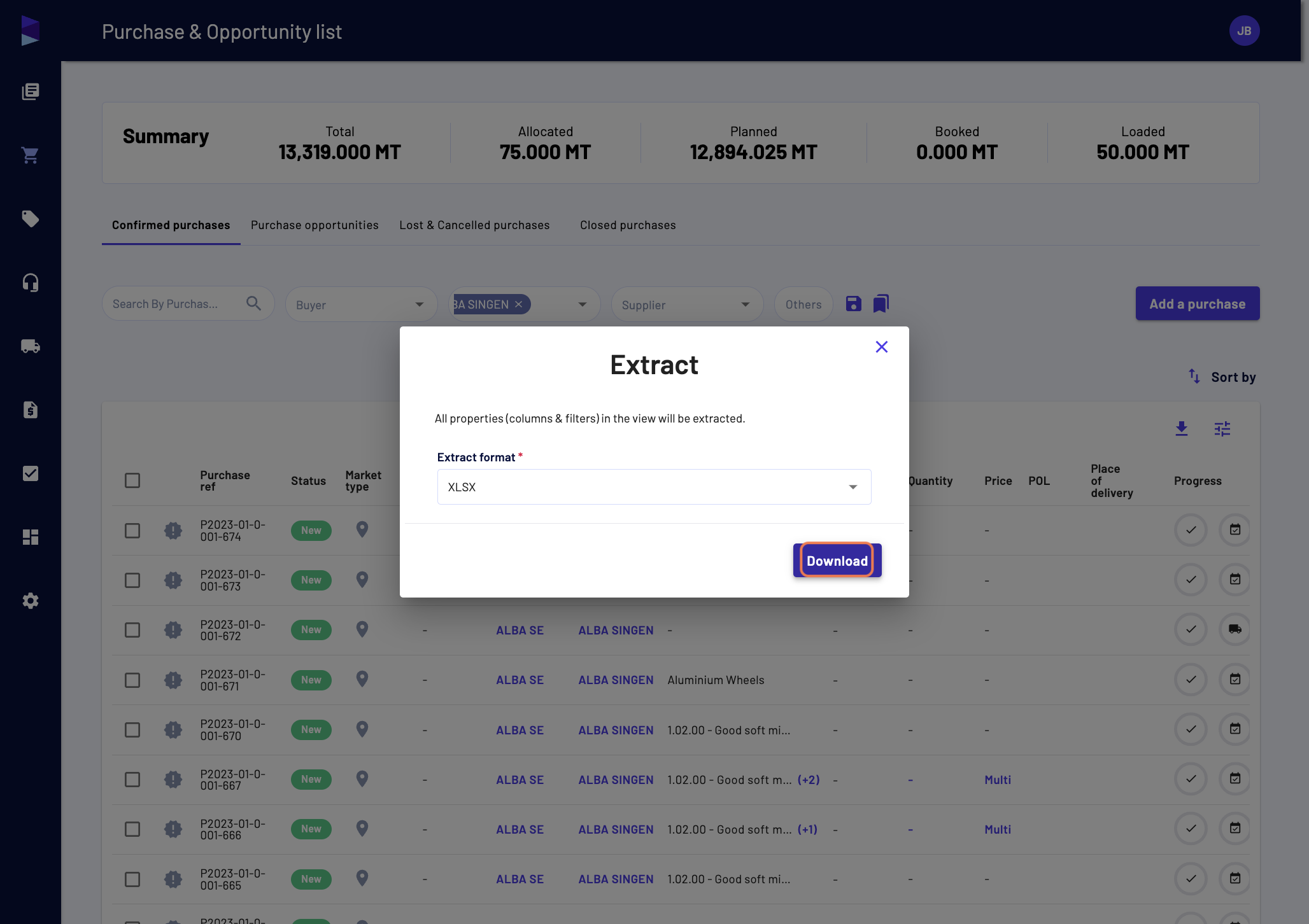
Task: Click the download extract icon above table
Action: pyautogui.click(x=1182, y=429)
